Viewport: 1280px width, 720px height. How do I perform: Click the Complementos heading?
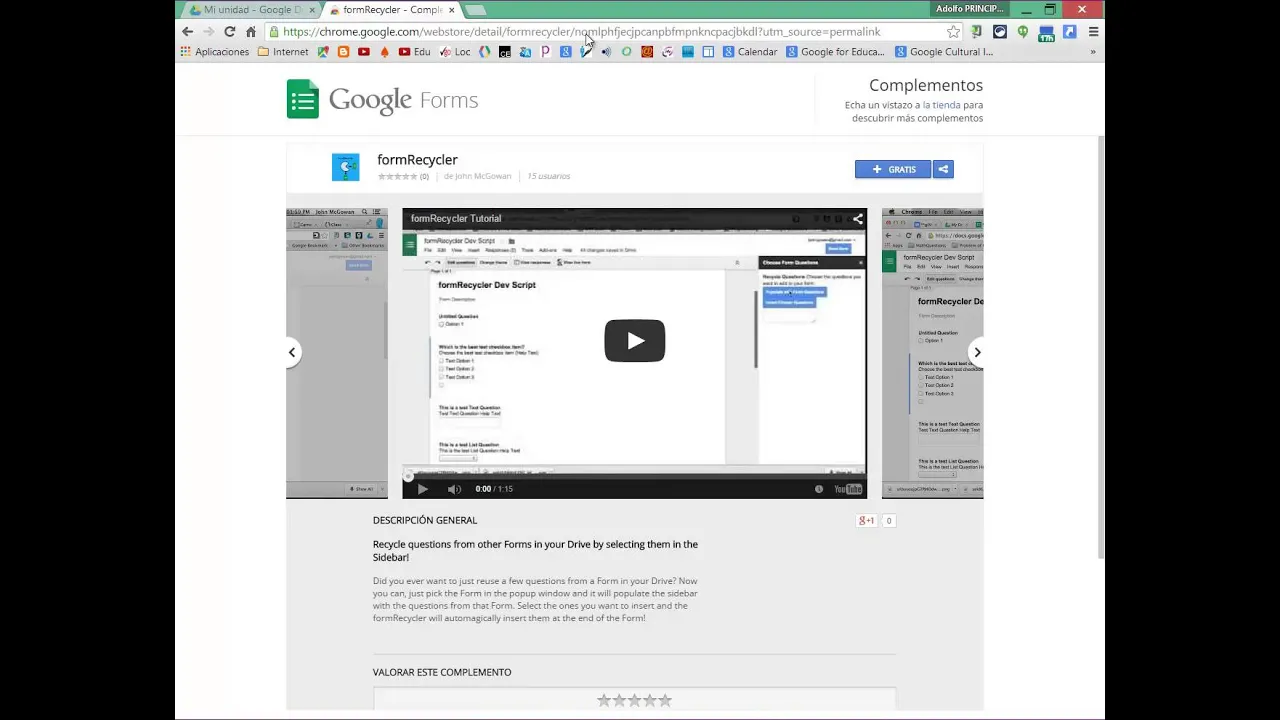coord(926,85)
